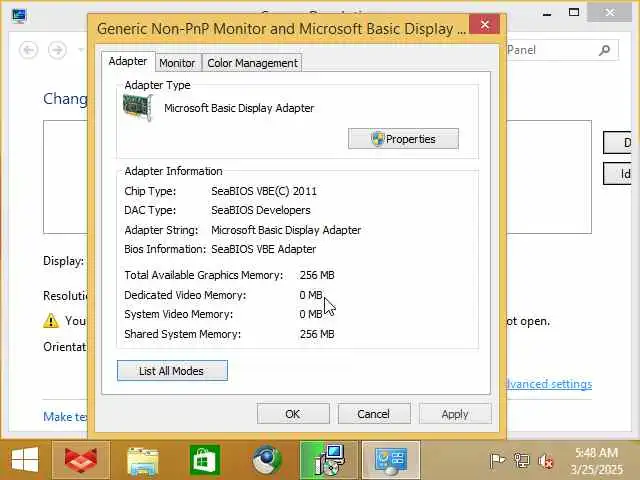The image size is (640, 480).
Task: Open the Chromium browser taskbar icon
Action: tap(267, 461)
